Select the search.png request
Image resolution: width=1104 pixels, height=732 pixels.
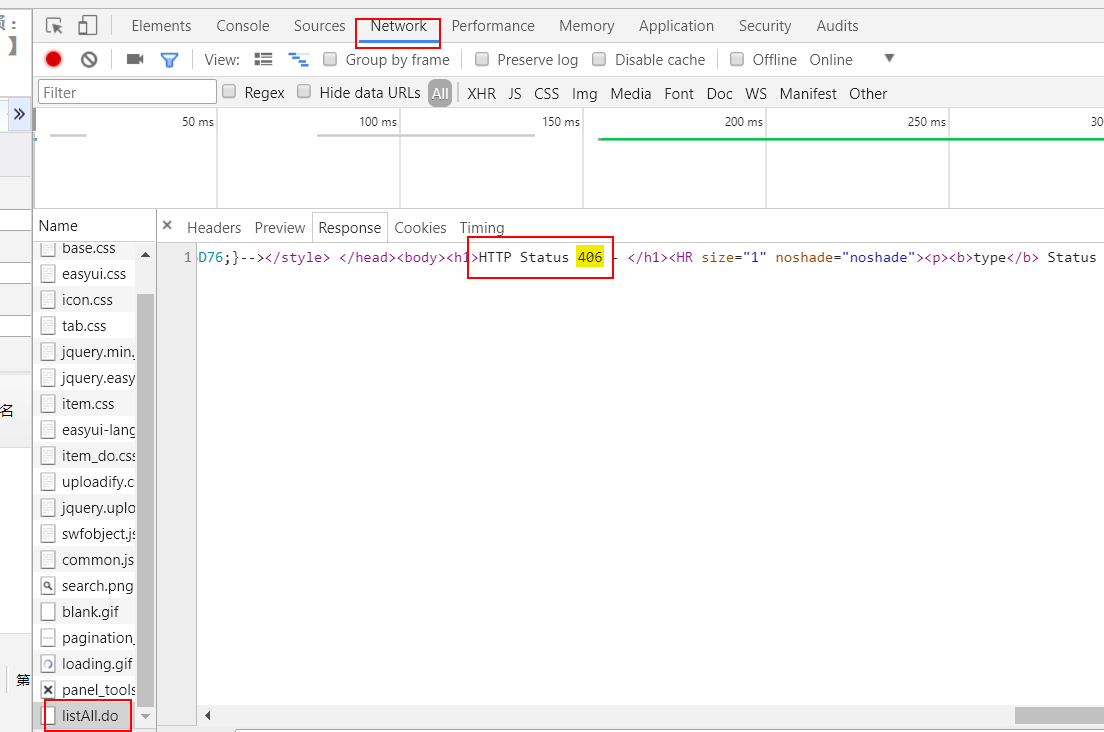85,586
